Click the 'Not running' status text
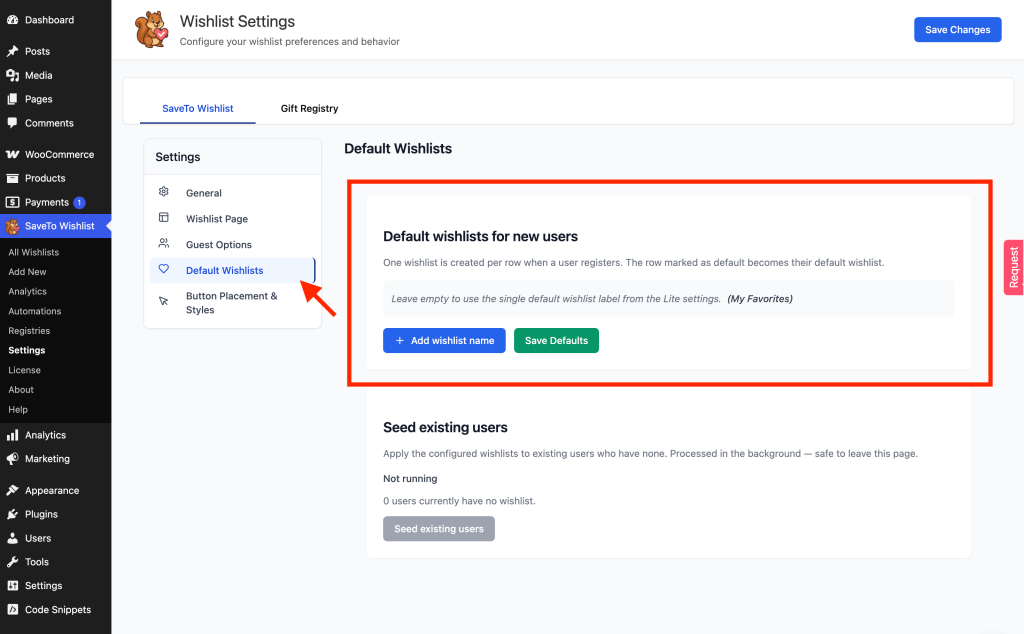Screen dimensions: 1024x634 (x=410, y=479)
